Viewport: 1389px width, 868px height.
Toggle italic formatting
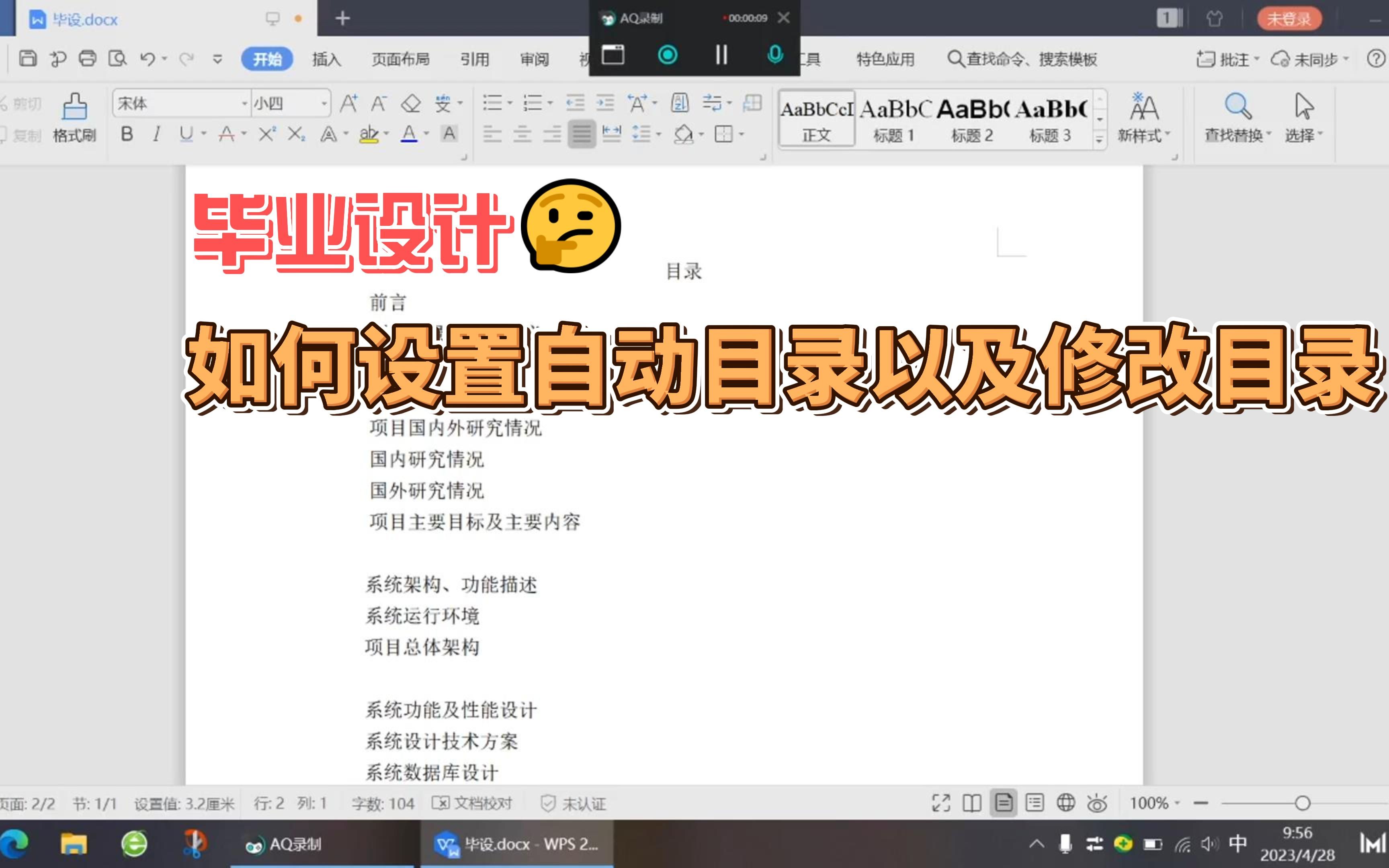[156, 134]
